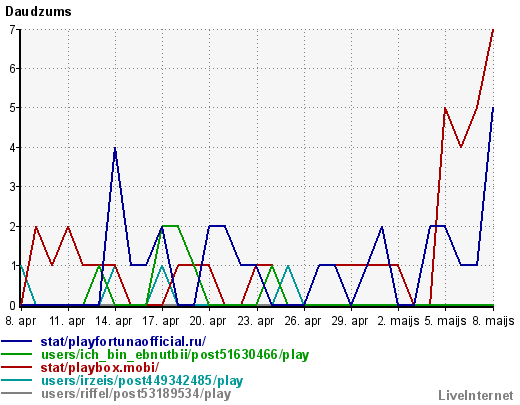This screenshot has width=520, height=405.
Task: Click the '17. apr' x-axis label
Action: (161, 321)
